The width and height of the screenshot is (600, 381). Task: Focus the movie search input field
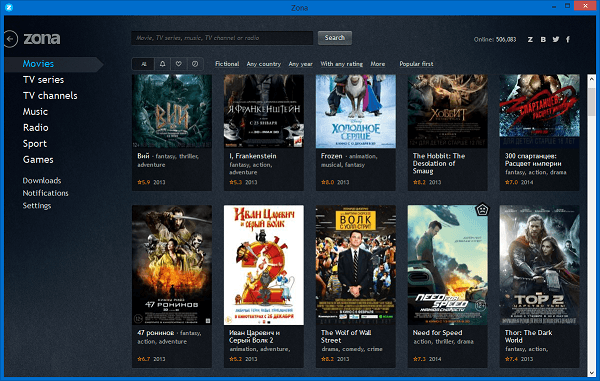222,38
